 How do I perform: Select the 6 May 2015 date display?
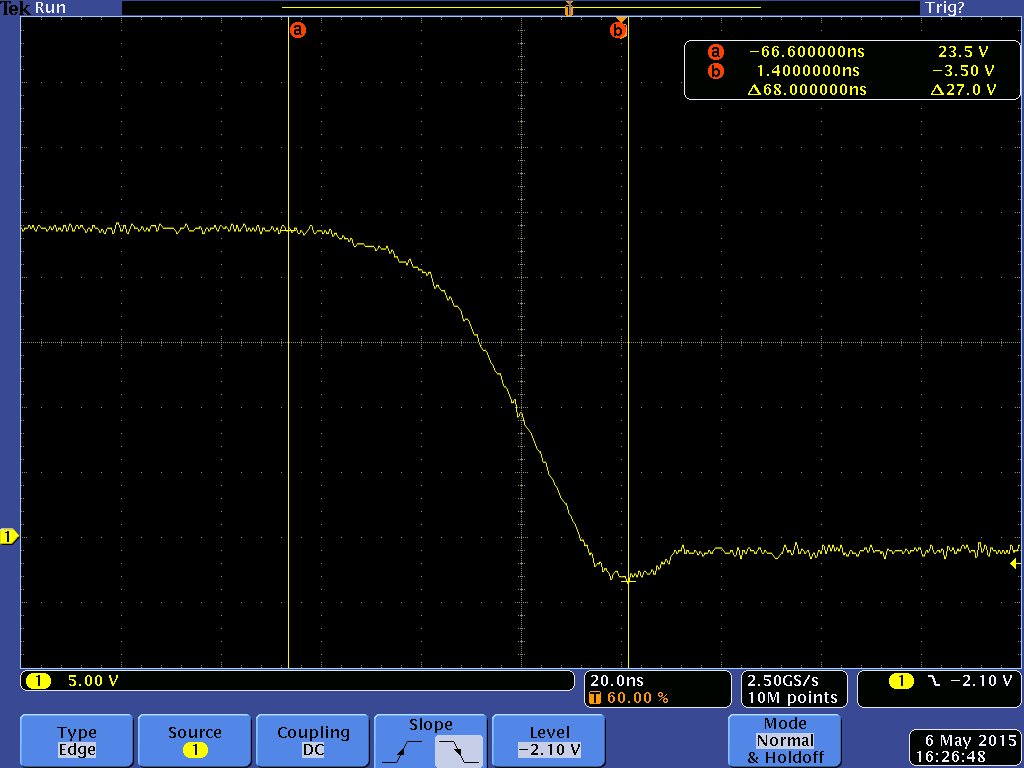click(x=970, y=741)
